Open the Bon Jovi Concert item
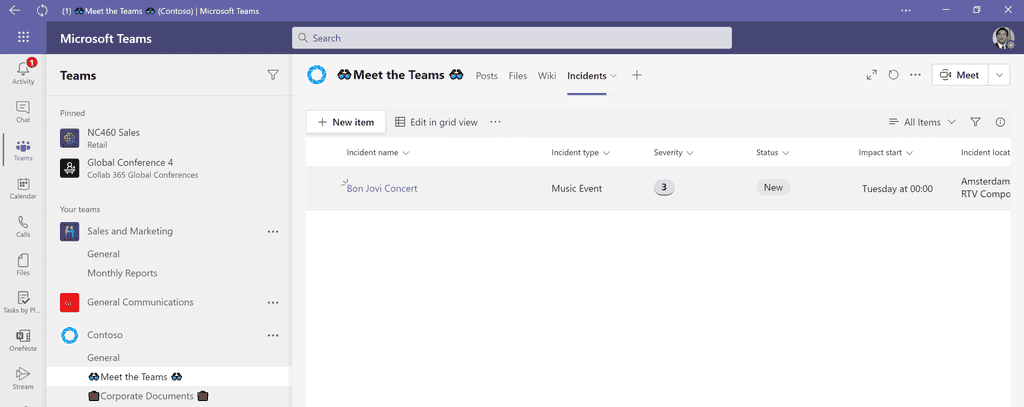The image size is (1024, 407). (382, 189)
